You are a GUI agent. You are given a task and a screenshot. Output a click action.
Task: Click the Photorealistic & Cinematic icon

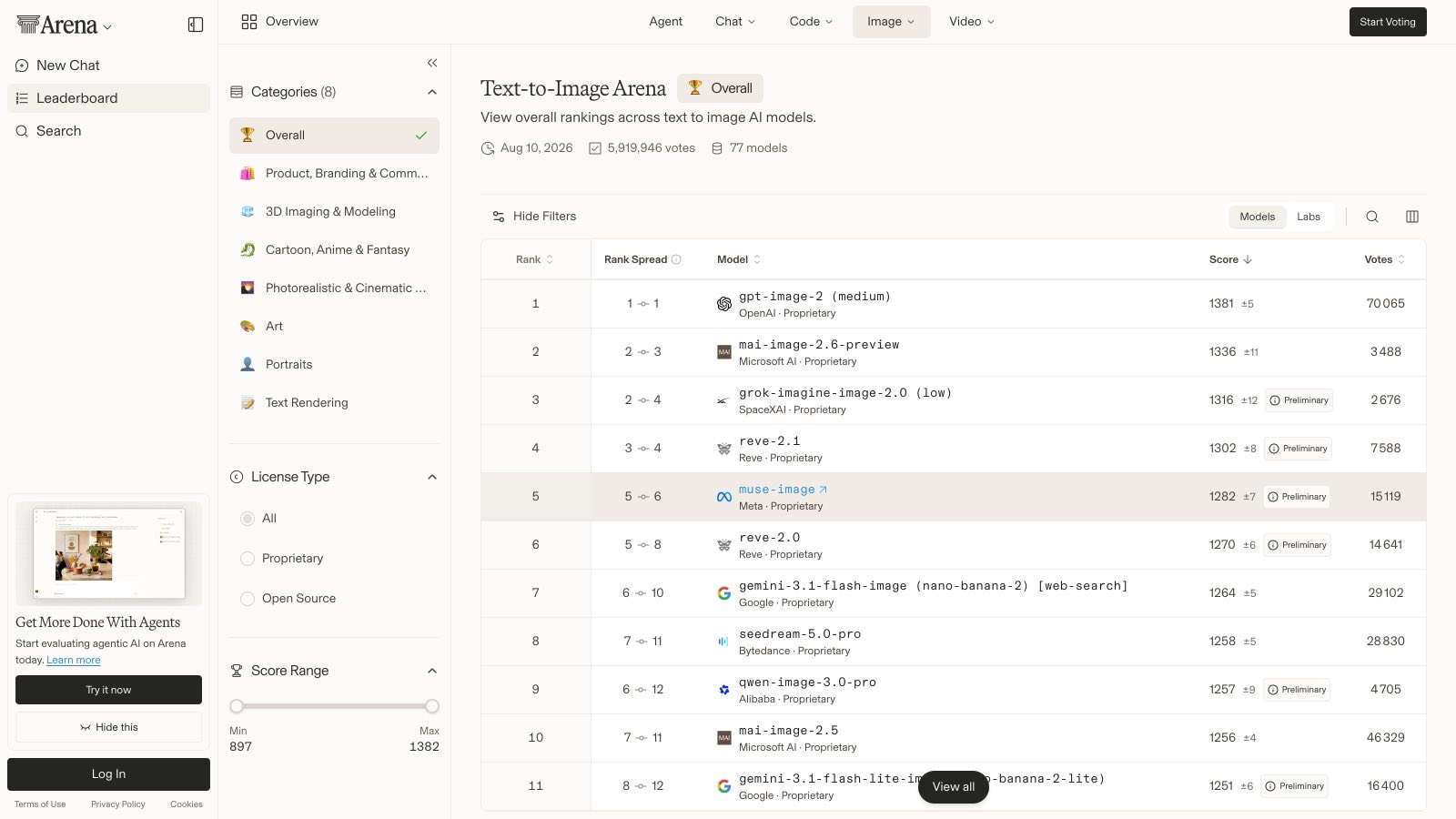click(248, 288)
